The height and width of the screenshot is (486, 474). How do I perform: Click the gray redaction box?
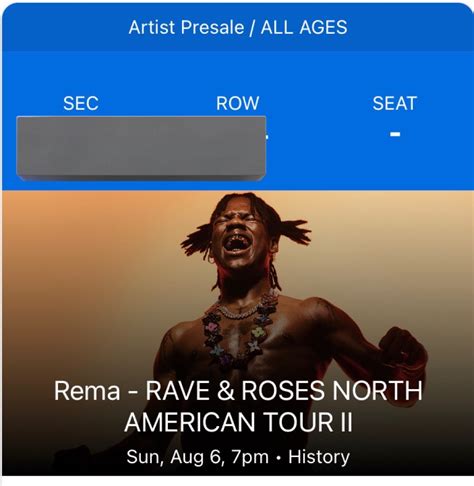point(141,148)
